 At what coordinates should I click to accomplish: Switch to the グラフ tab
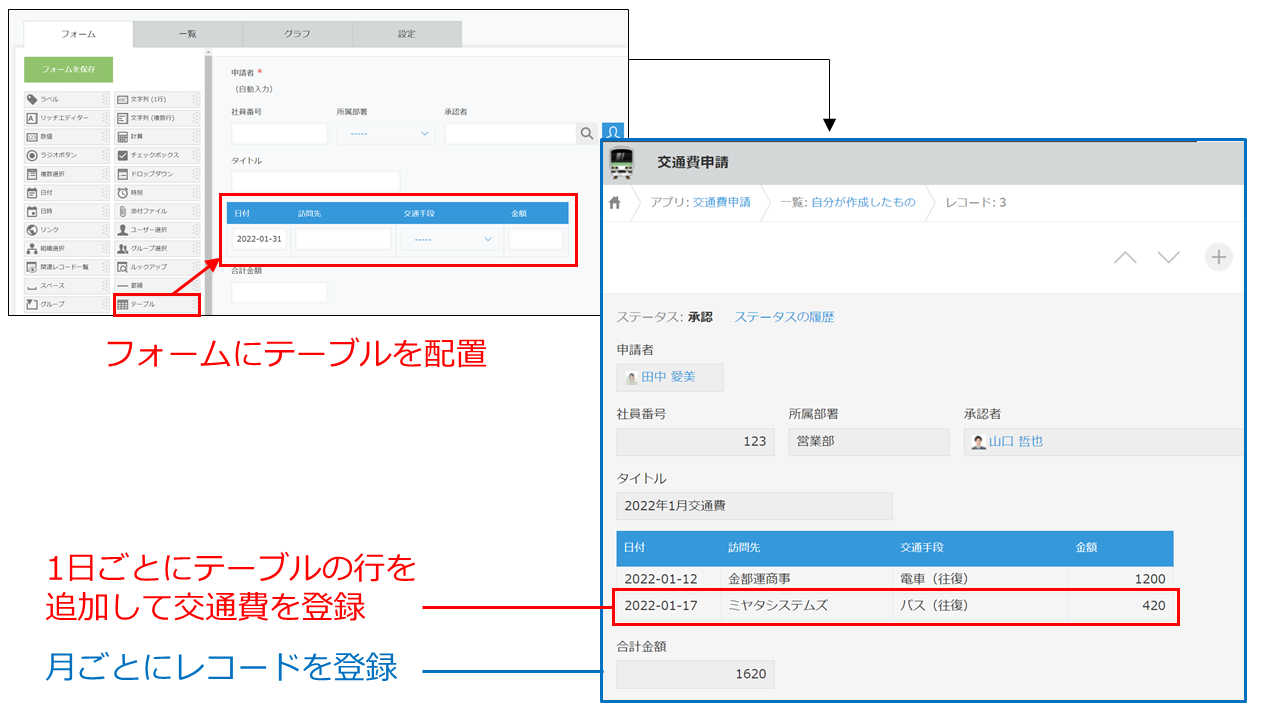pos(296,33)
